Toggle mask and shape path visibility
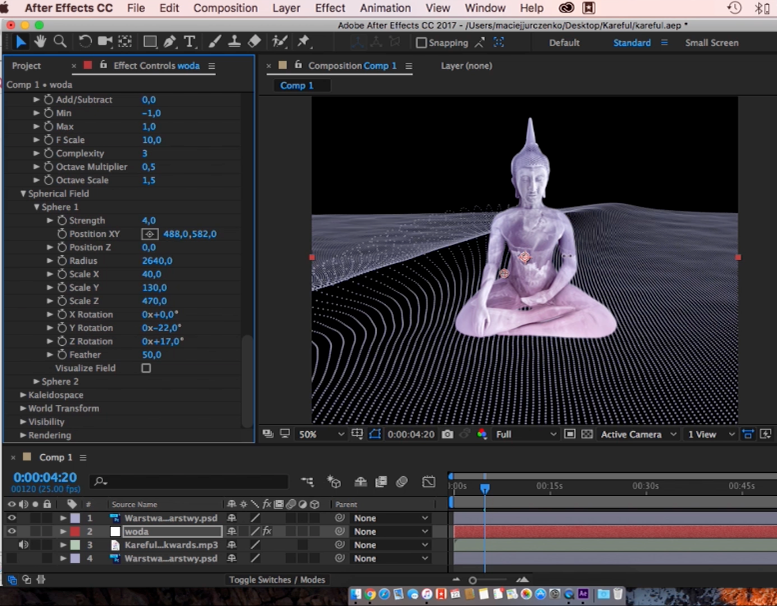This screenshot has width=777, height=606. [375, 435]
